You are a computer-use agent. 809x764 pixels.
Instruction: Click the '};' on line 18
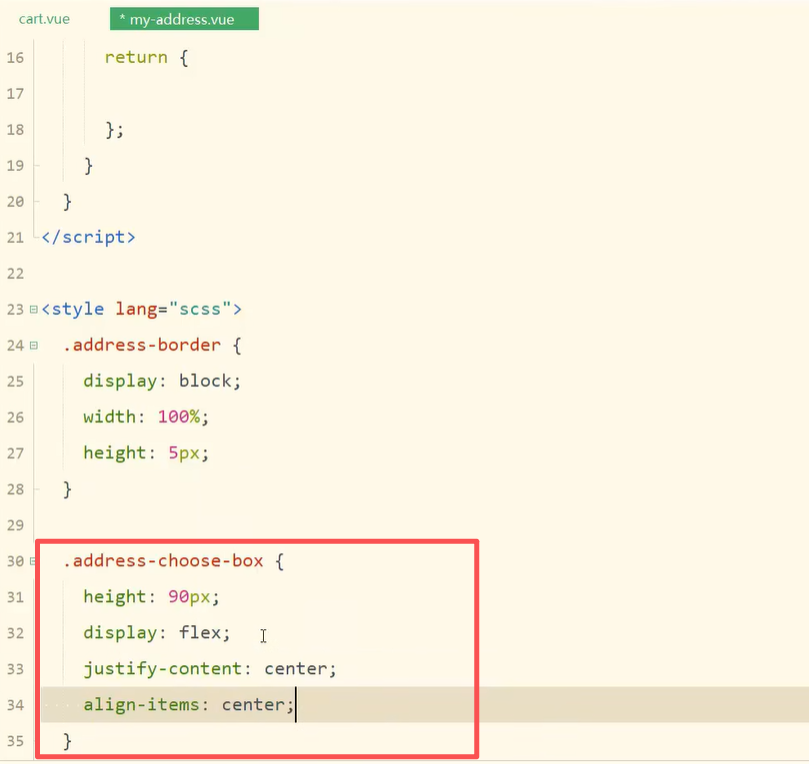pyautogui.click(x=115, y=129)
